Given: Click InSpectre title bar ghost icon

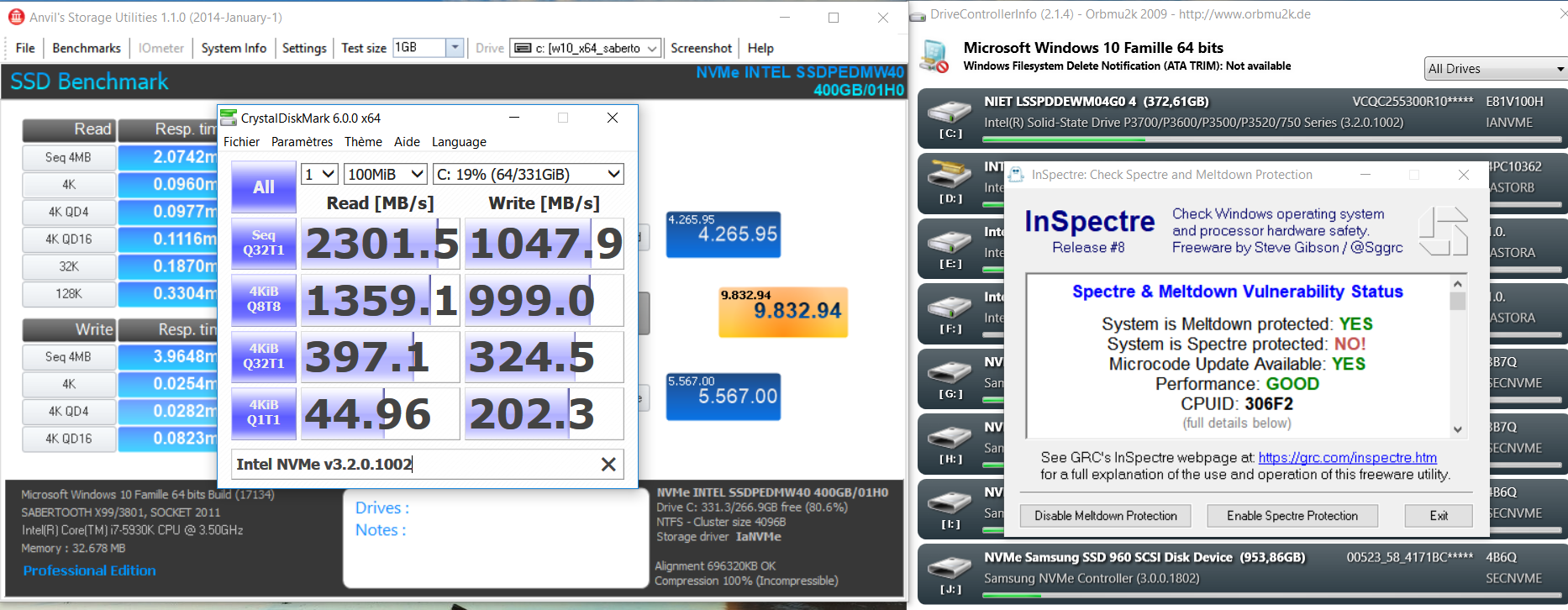Looking at the screenshot, I should tap(1017, 174).
